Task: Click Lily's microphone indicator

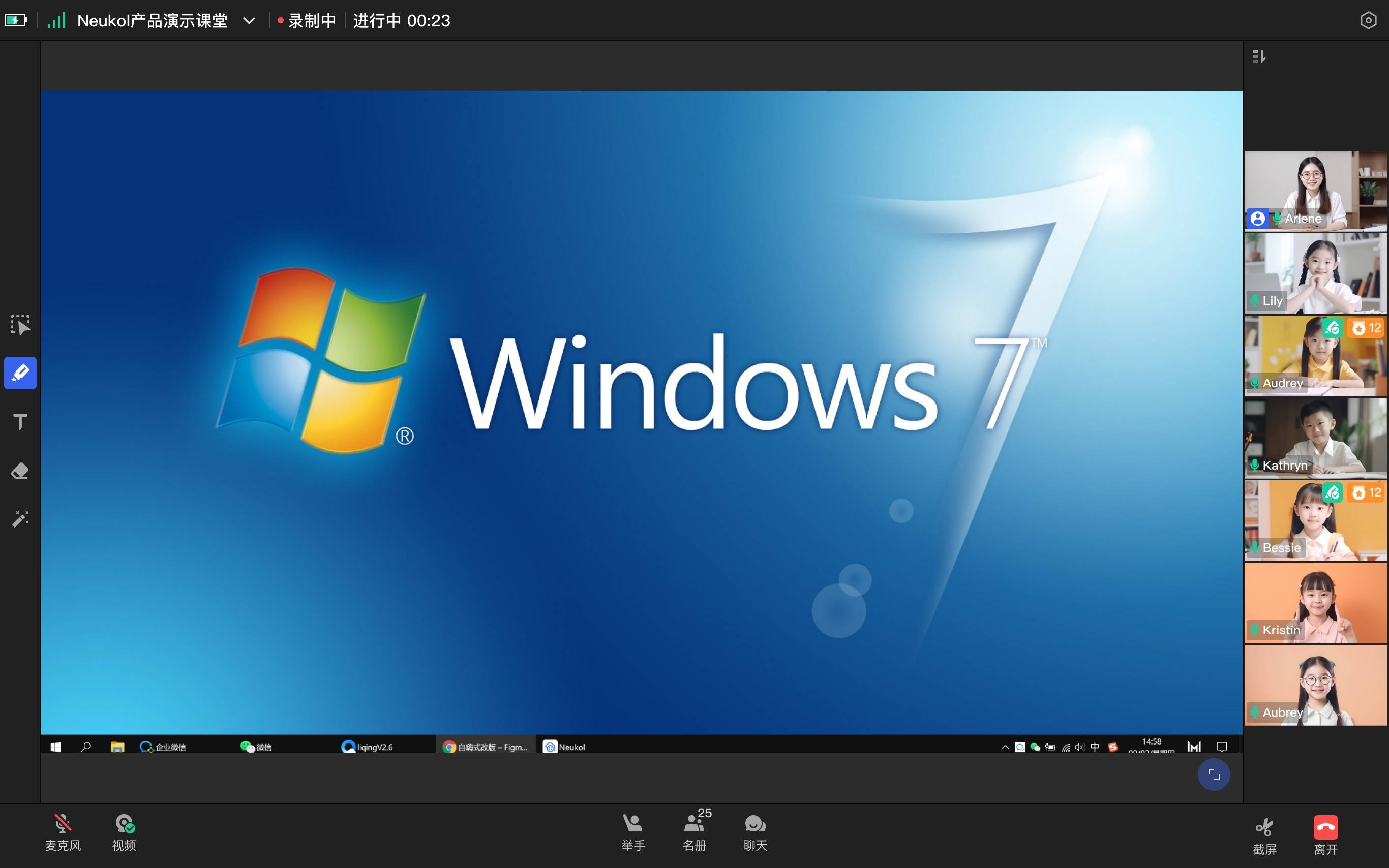Action: [x=1255, y=301]
